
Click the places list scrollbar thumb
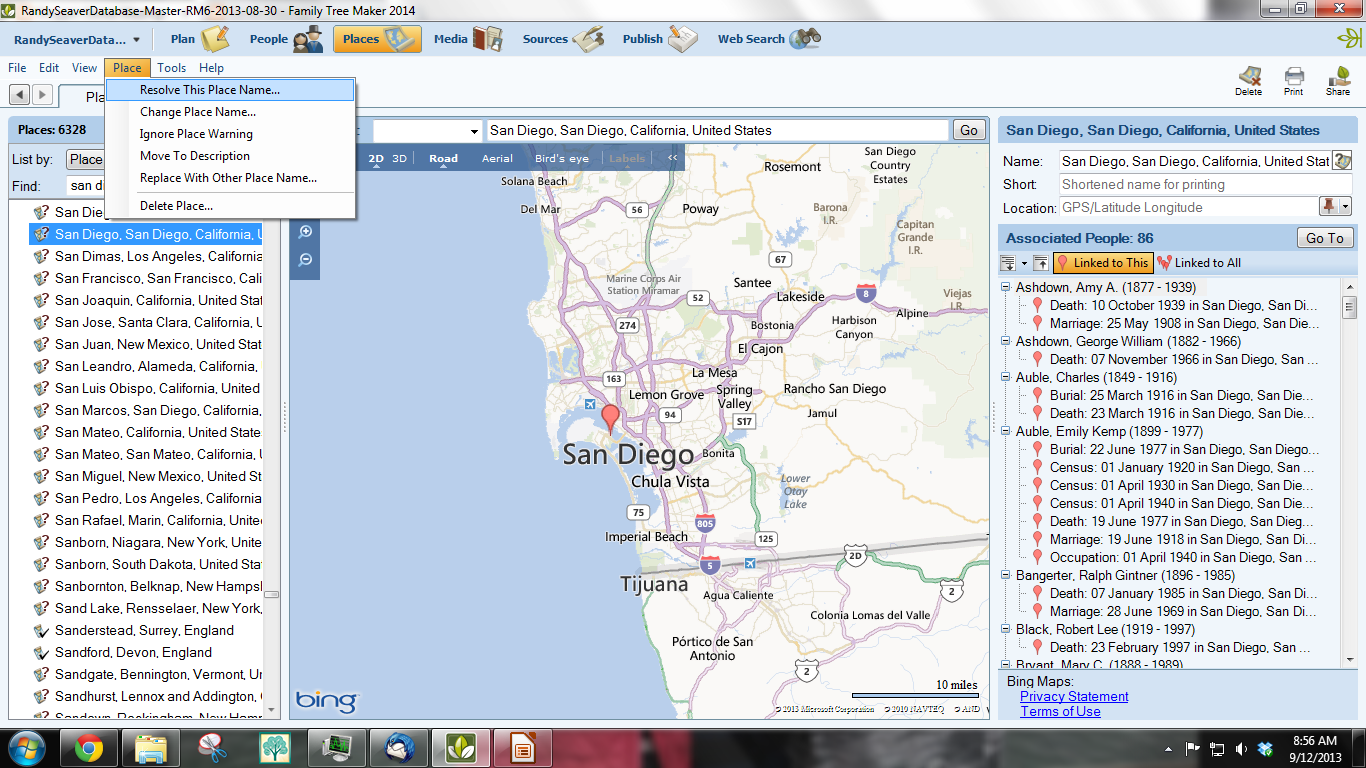coord(271,594)
